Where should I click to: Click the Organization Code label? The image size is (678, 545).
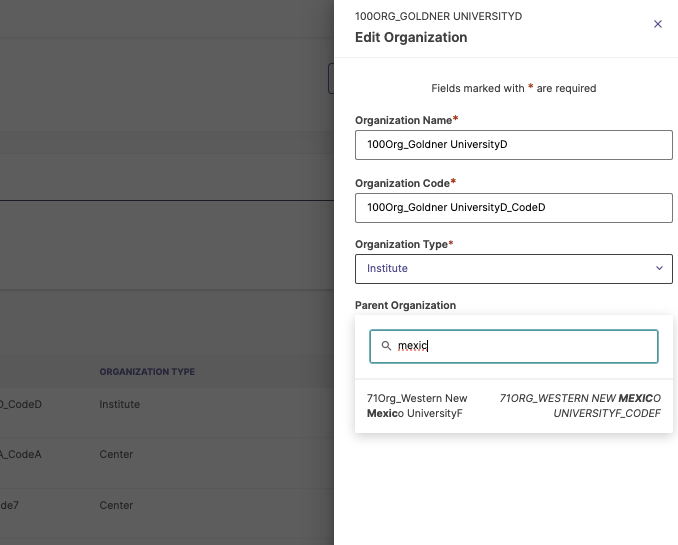(405, 183)
